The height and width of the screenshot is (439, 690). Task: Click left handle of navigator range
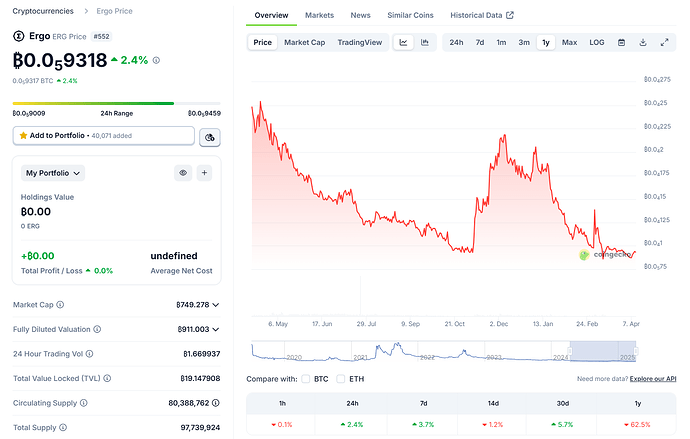click(x=570, y=351)
